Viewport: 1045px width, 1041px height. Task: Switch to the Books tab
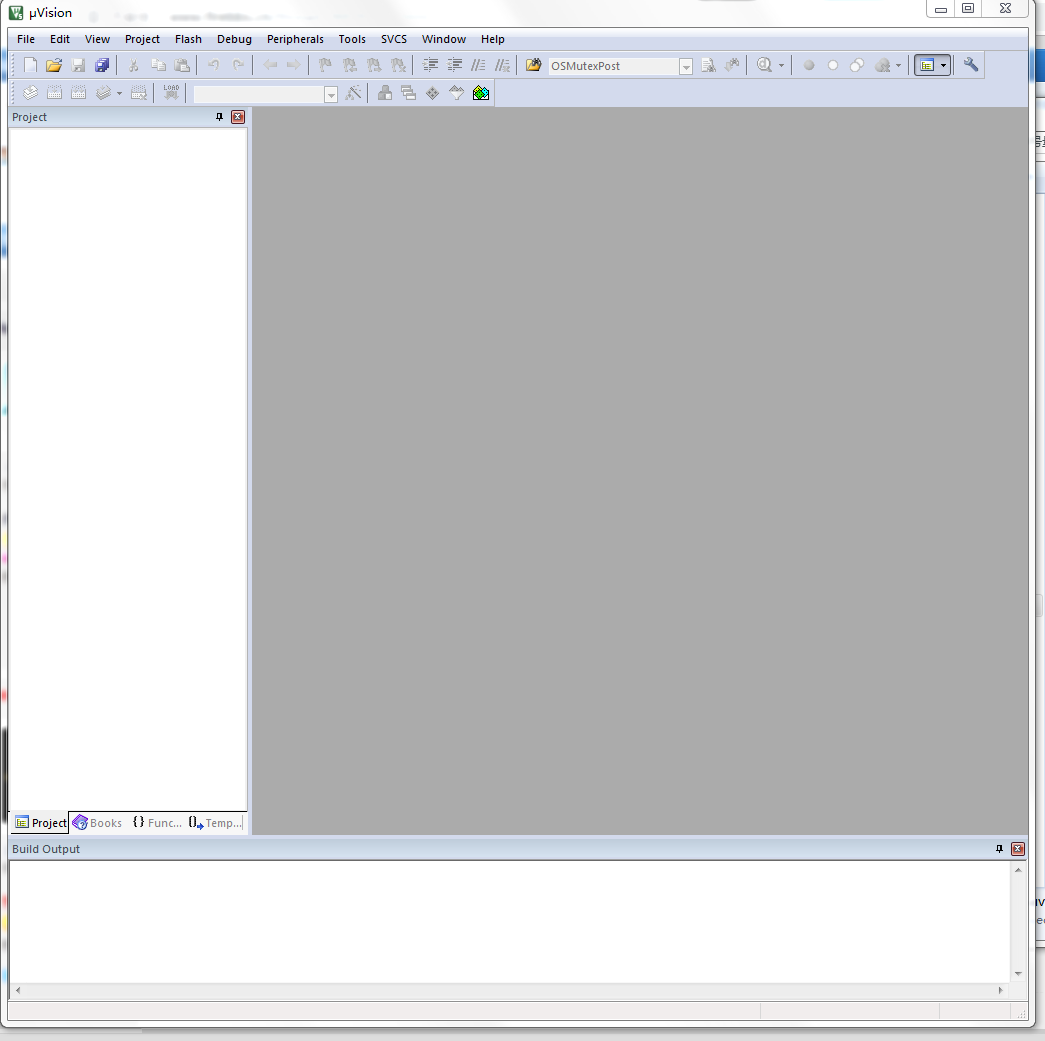97,823
